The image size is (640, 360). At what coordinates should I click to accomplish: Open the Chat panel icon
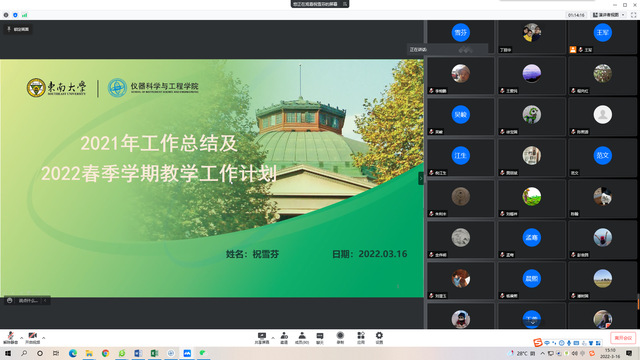(x=320, y=338)
